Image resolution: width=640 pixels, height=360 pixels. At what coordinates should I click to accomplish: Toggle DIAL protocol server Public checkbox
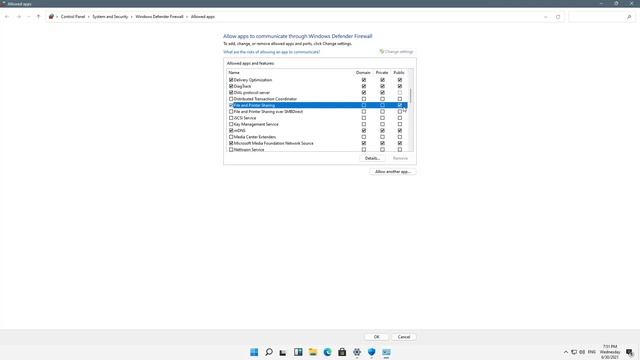(x=400, y=93)
